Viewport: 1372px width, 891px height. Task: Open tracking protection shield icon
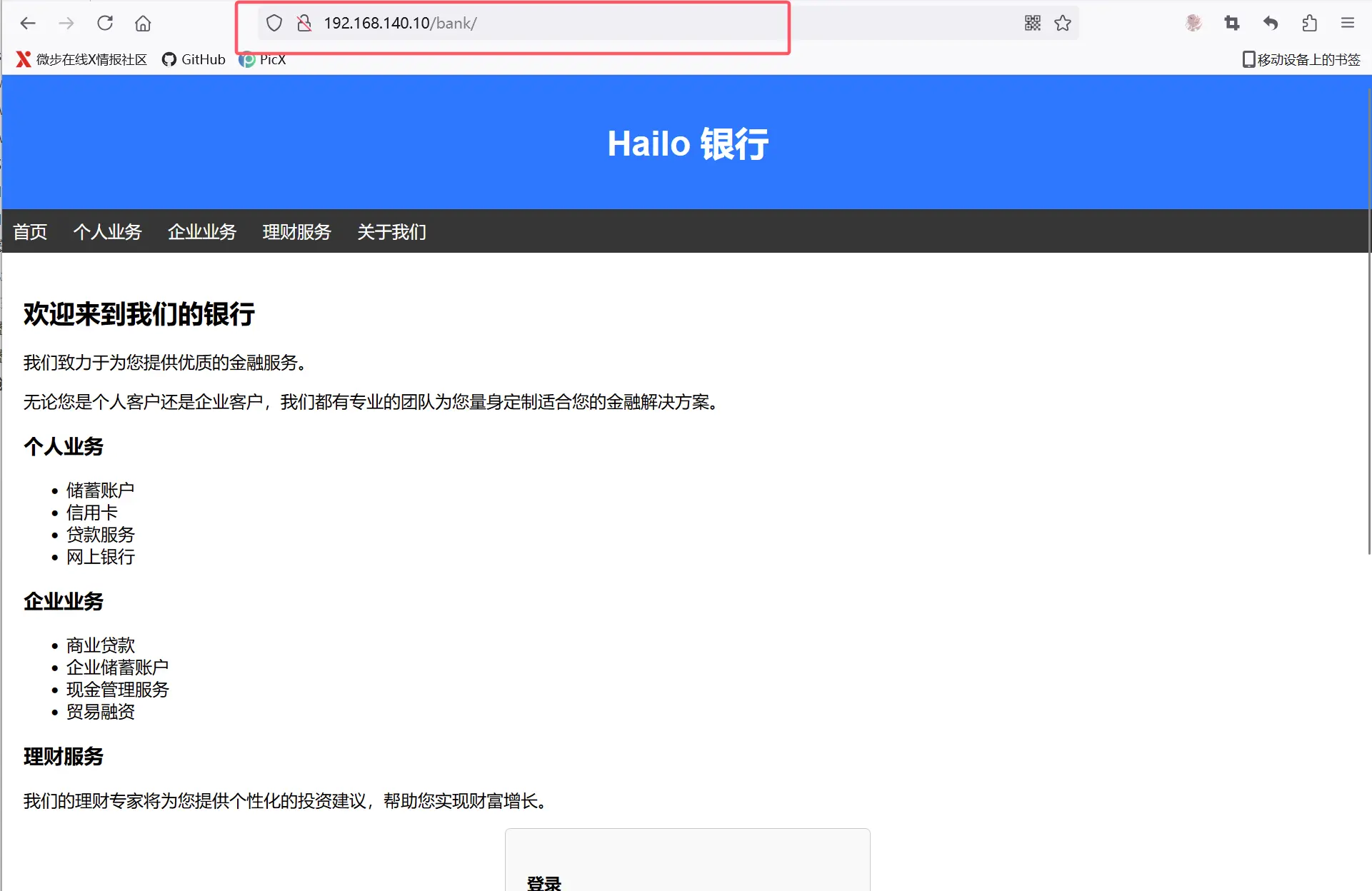tap(274, 23)
